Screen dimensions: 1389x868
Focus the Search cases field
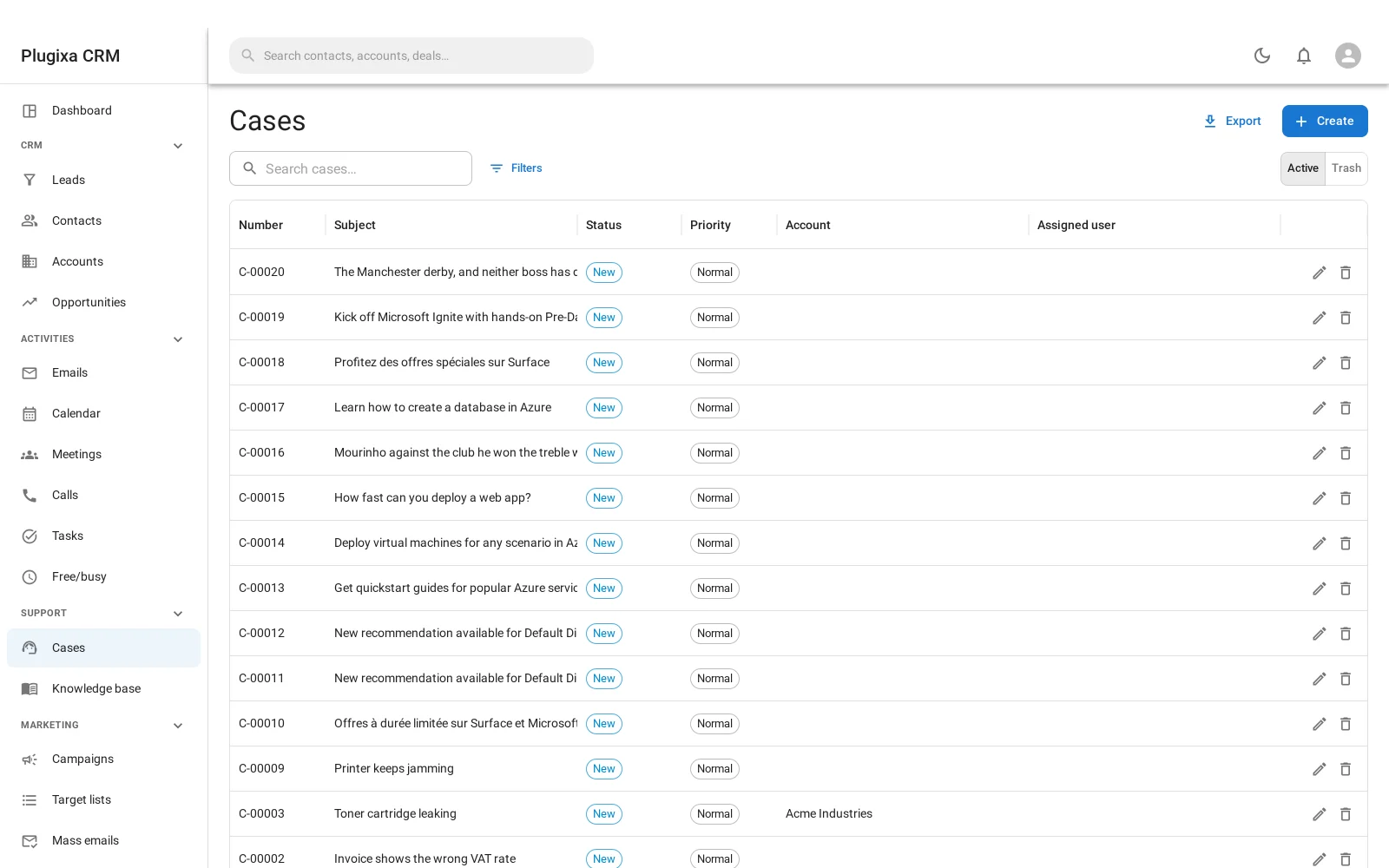coord(351,168)
